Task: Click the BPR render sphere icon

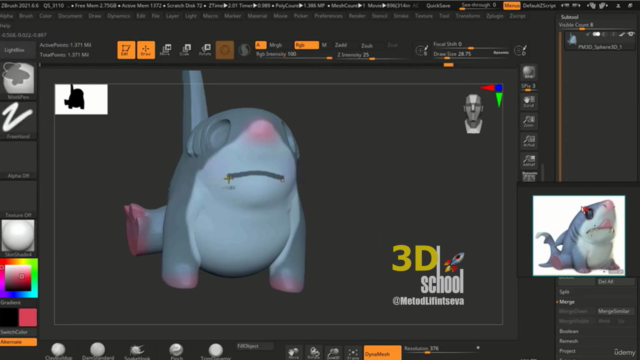Action: coord(529,73)
